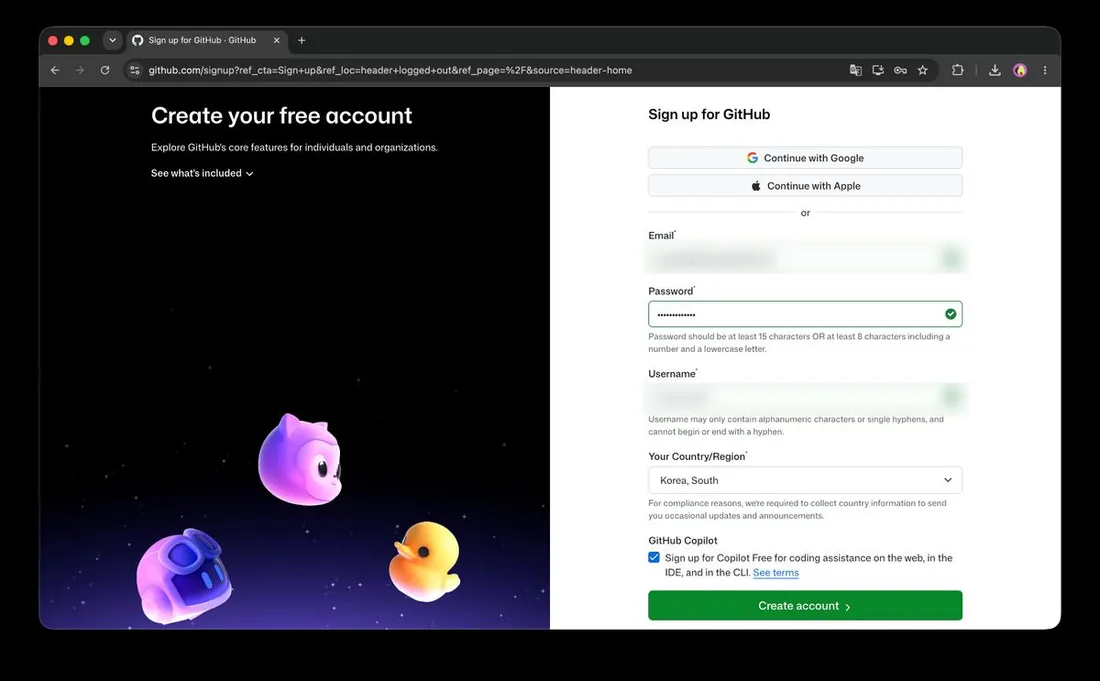Reload the GitHub signup page

(x=105, y=70)
